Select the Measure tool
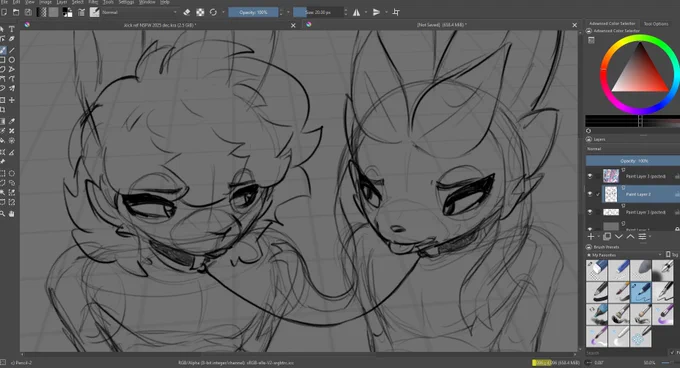 (12, 152)
